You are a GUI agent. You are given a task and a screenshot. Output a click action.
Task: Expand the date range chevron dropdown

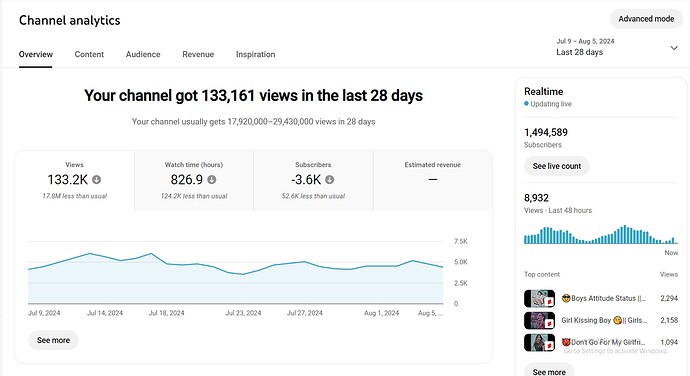click(674, 48)
